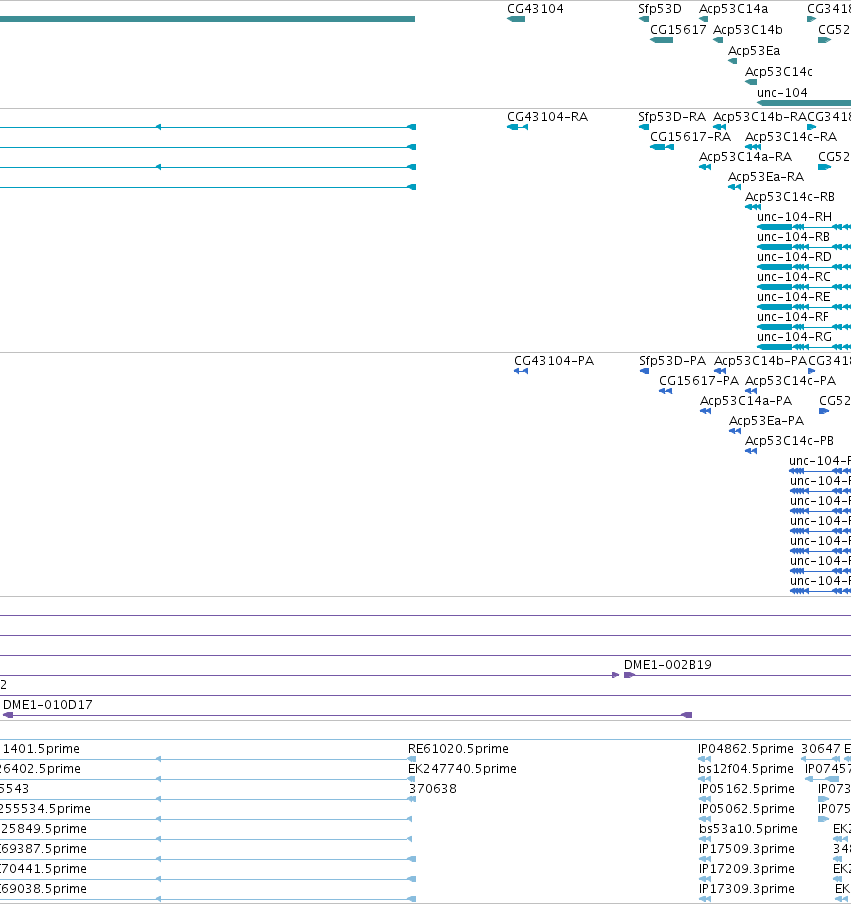This screenshot has height=904, width=851.
Task: Click the Sfp53D gene label
Action: point(660,9)
